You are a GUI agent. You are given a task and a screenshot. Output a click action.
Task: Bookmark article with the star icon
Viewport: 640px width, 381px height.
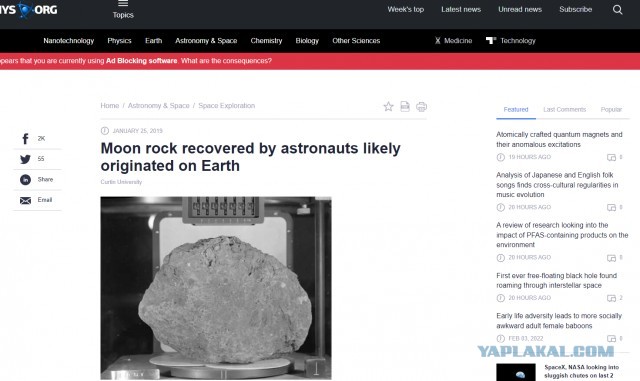tap(388, 107)
